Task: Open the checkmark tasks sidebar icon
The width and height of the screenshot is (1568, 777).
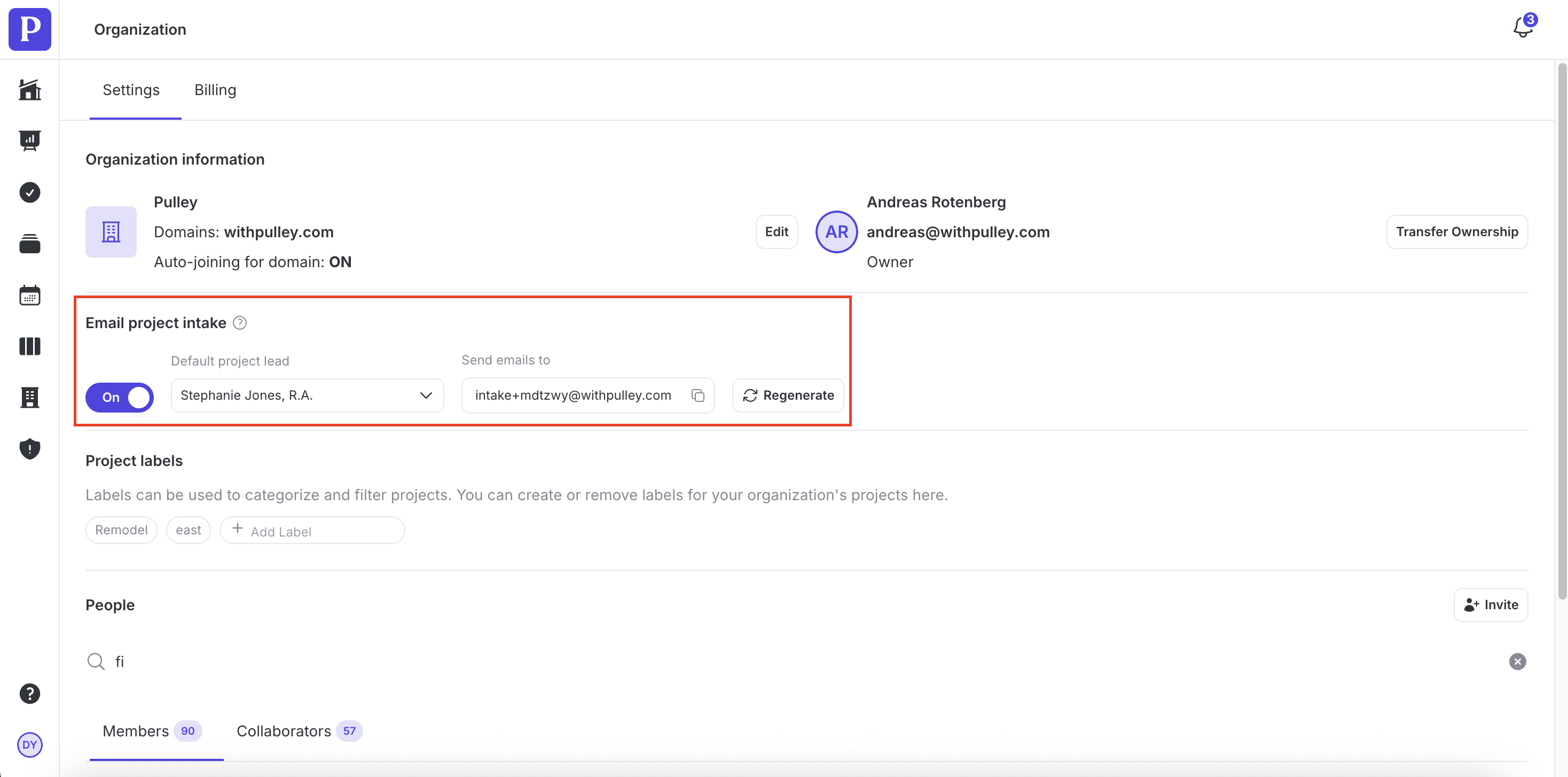Action: (x=29, y=192)
